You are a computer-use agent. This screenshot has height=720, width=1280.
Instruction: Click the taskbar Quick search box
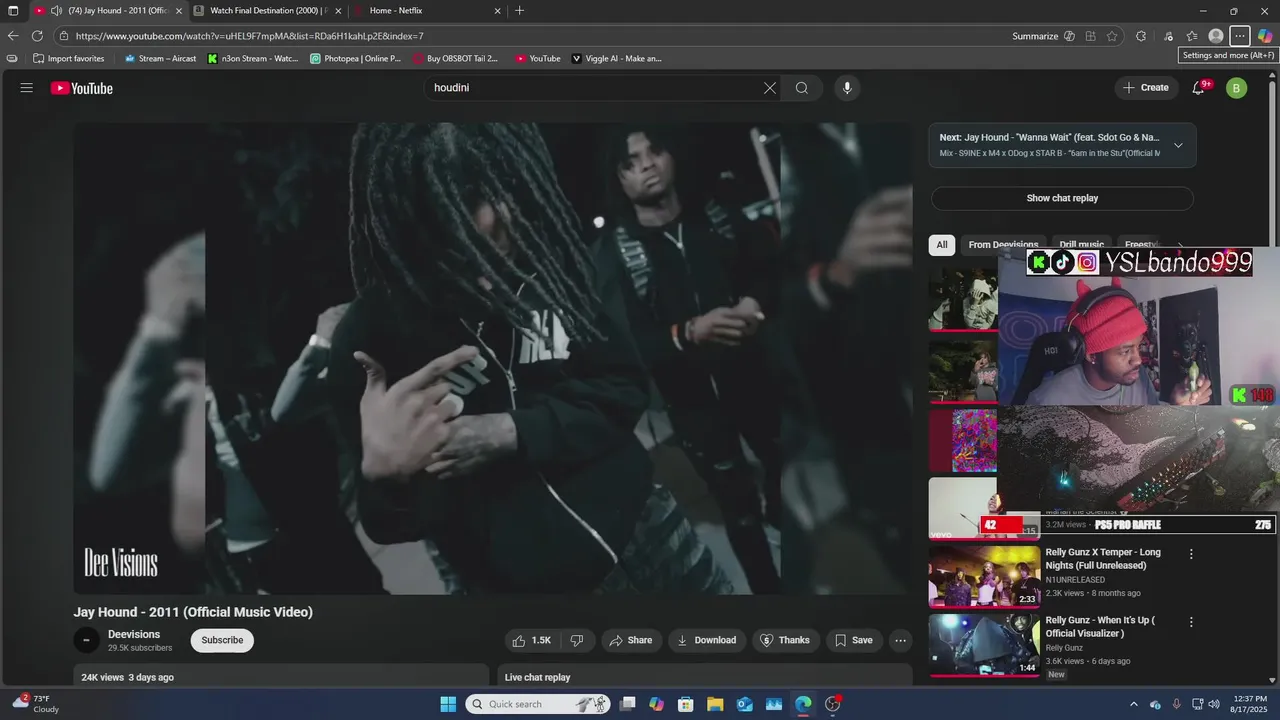pos(538,704)
